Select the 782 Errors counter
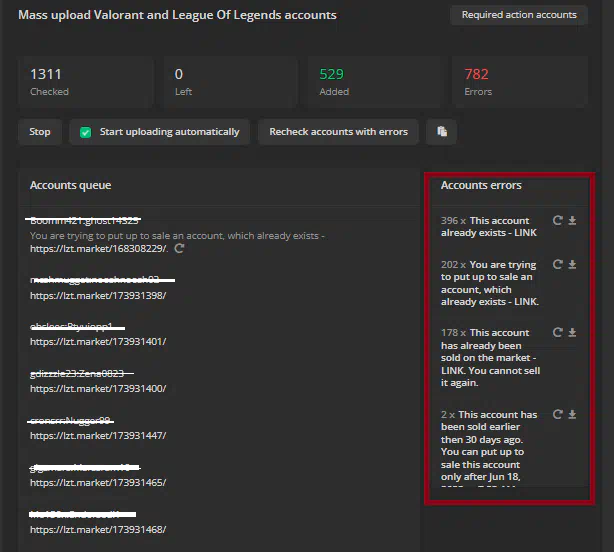Screen dimensions: 614x552 click(x=520, y=82)
